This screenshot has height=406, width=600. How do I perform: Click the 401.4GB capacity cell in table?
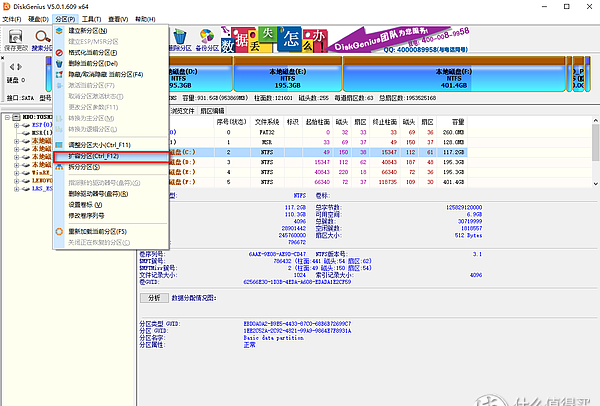tap(454, 182)
